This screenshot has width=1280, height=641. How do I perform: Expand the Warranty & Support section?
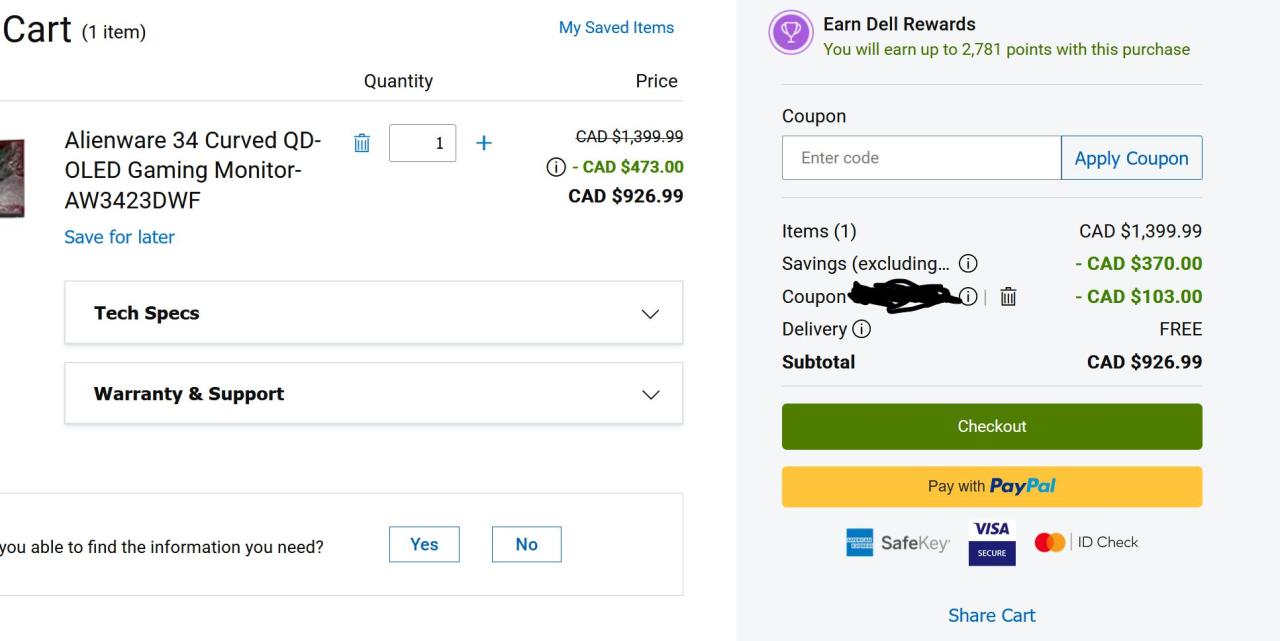[x=373, y=394]
